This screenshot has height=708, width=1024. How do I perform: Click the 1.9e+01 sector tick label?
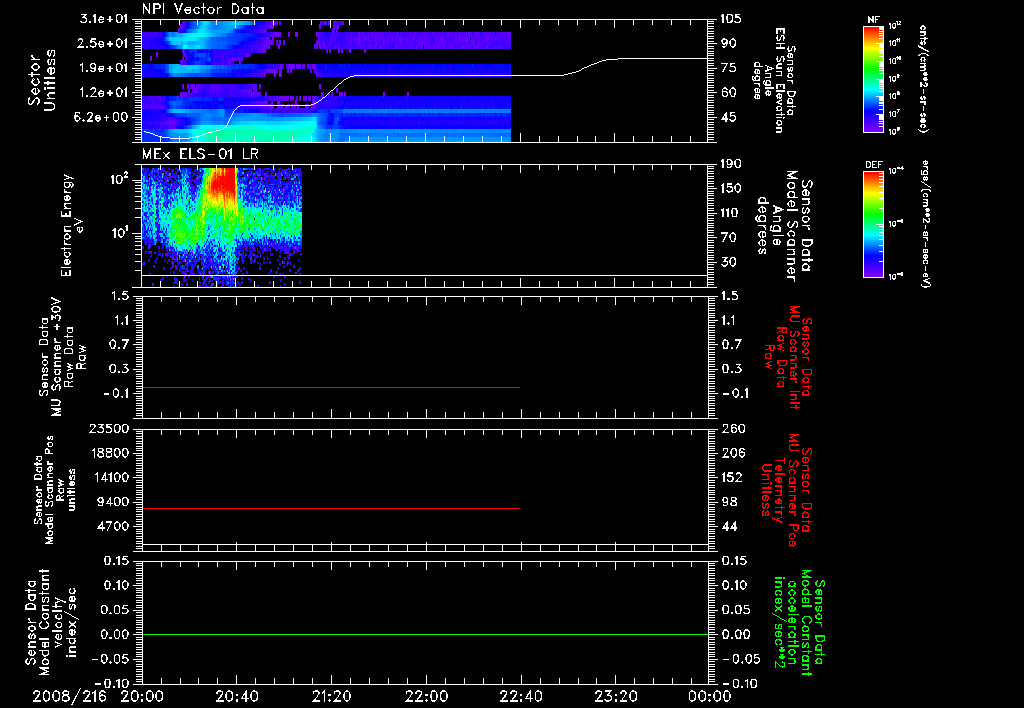point(103,68)
